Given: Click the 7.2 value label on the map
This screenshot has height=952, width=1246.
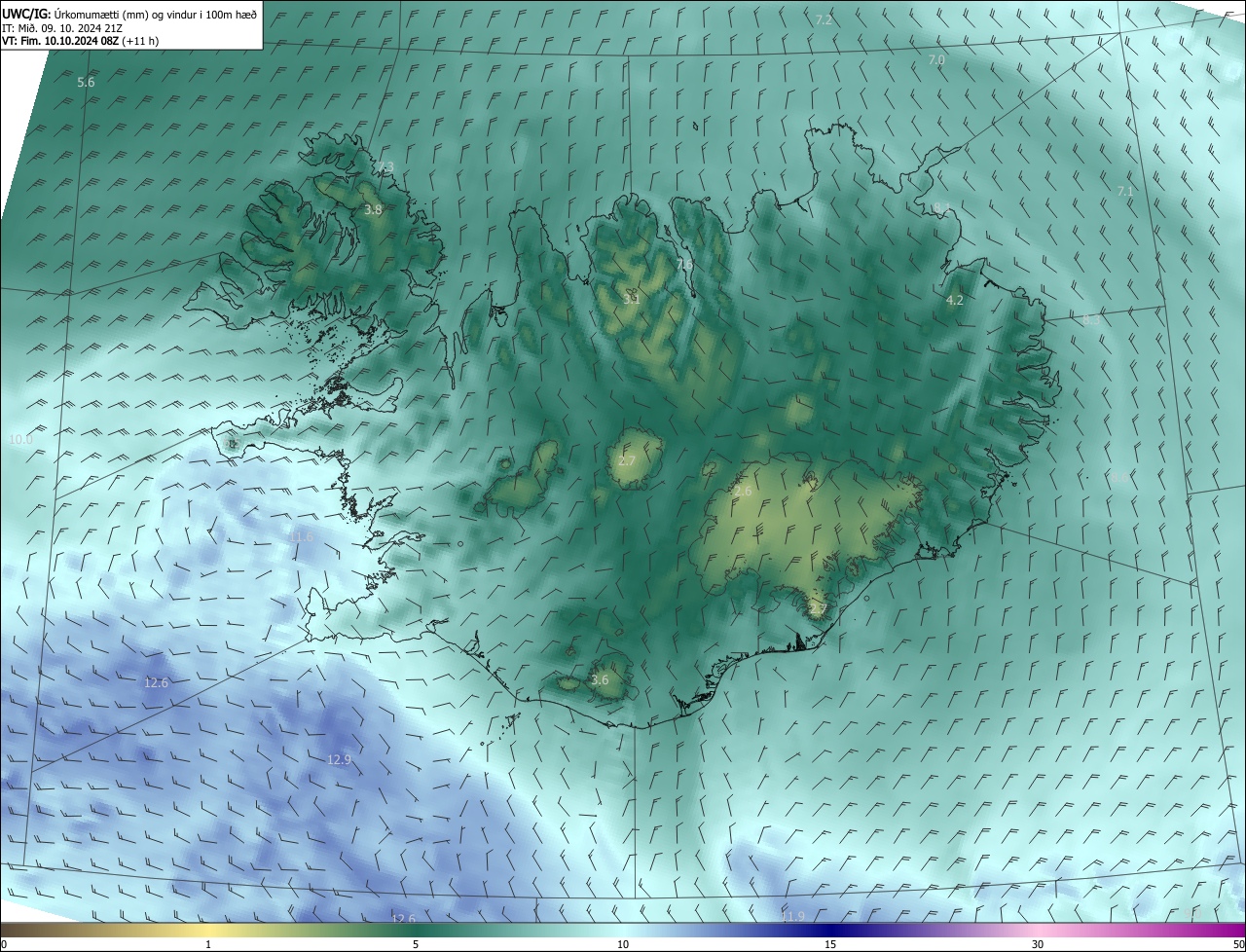Looking at the screenshot, I should (x=824, y=20).
